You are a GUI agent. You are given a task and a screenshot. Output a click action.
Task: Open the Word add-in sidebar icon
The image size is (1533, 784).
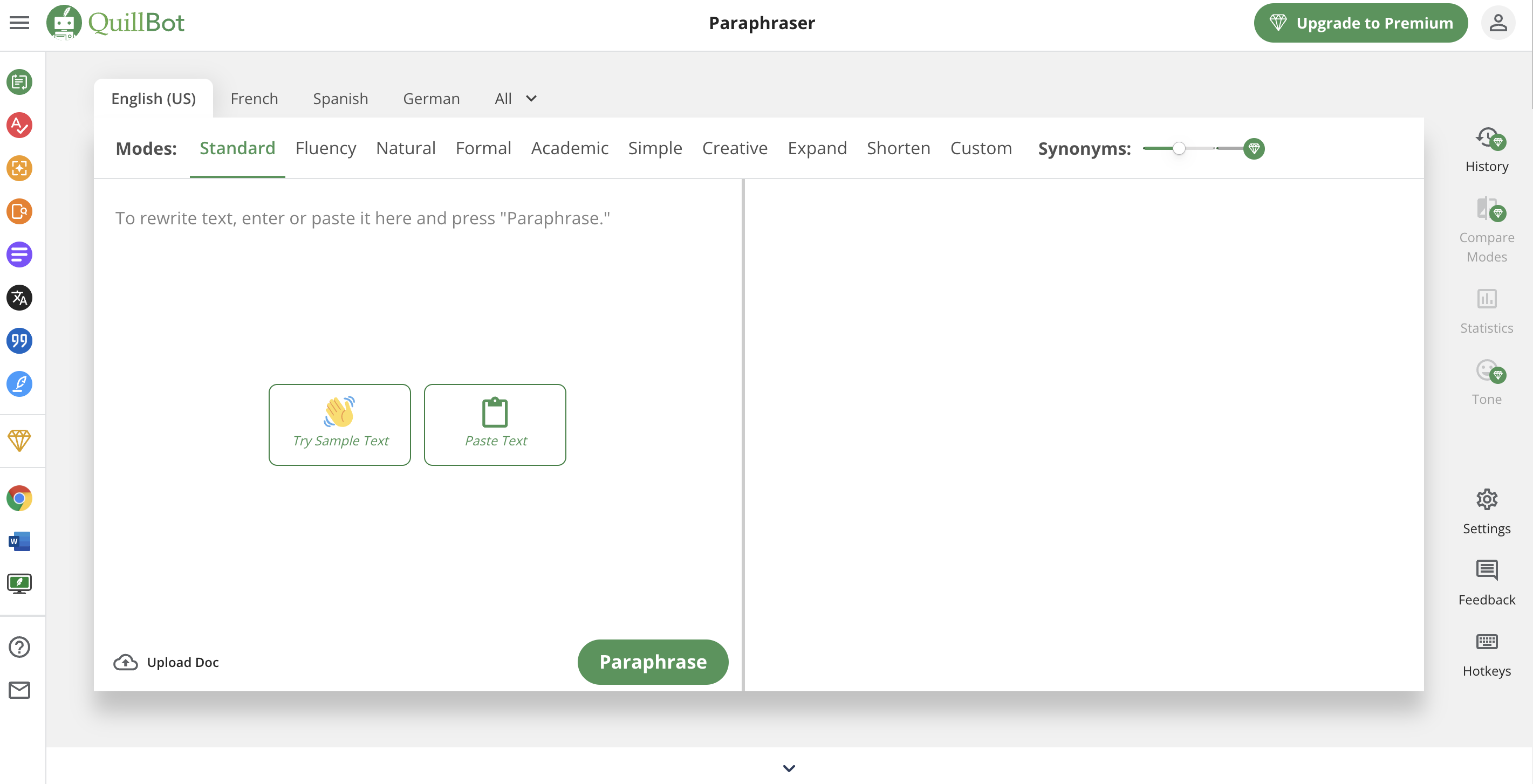click(19, 541)
